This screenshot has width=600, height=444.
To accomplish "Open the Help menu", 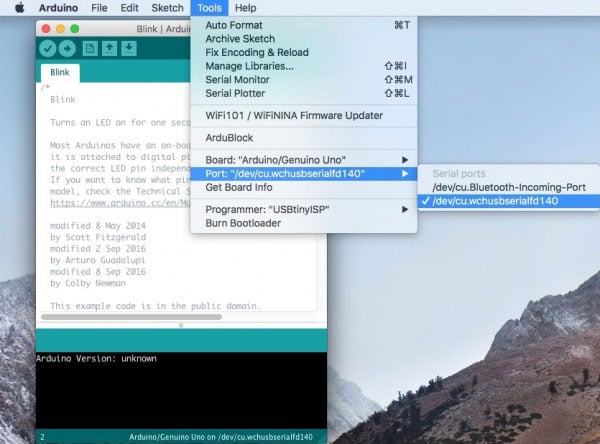I will pyautogui.click(x=245, y=8).
